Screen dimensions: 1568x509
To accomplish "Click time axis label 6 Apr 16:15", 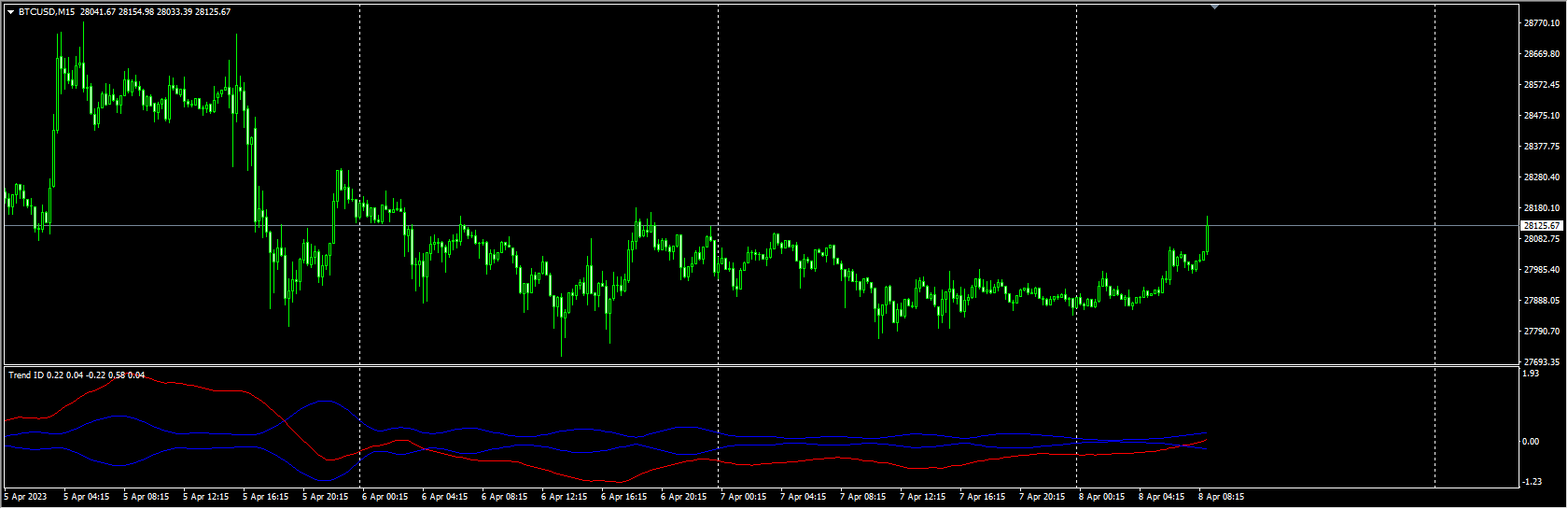I will point(624,497).
